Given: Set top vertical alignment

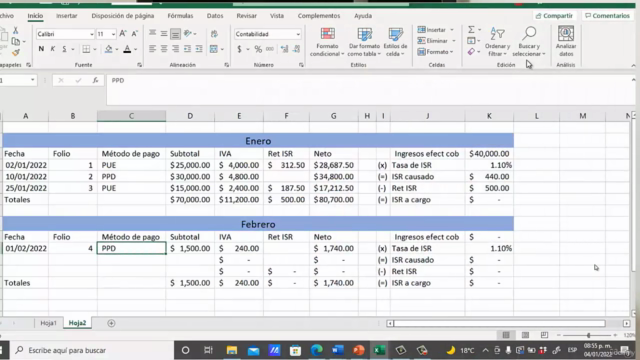Looking at the screenshot, I should click(152, 34).
